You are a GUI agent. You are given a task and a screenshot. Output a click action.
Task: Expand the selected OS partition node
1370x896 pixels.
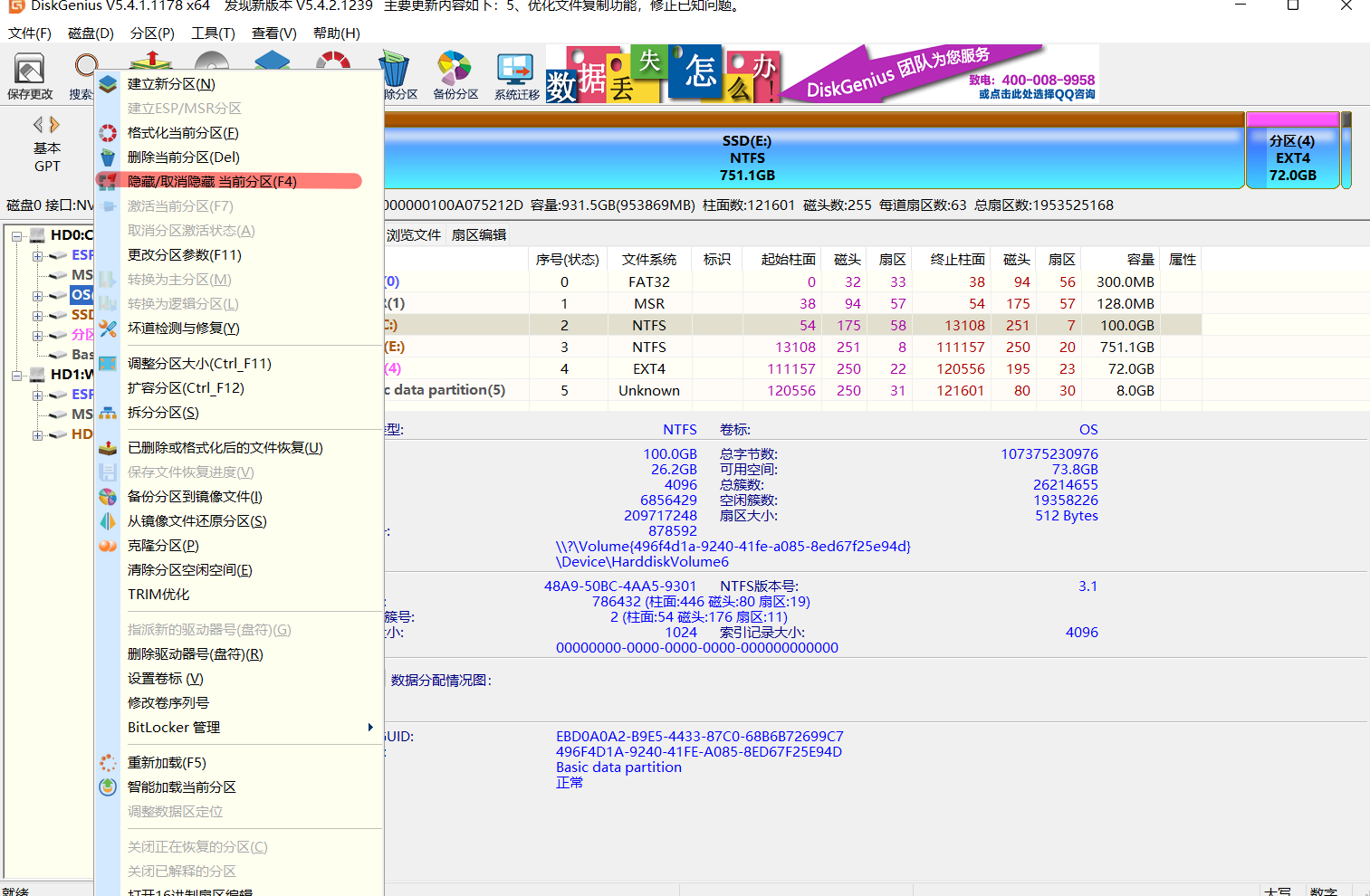pyautogui.click(x=37, y=295)
